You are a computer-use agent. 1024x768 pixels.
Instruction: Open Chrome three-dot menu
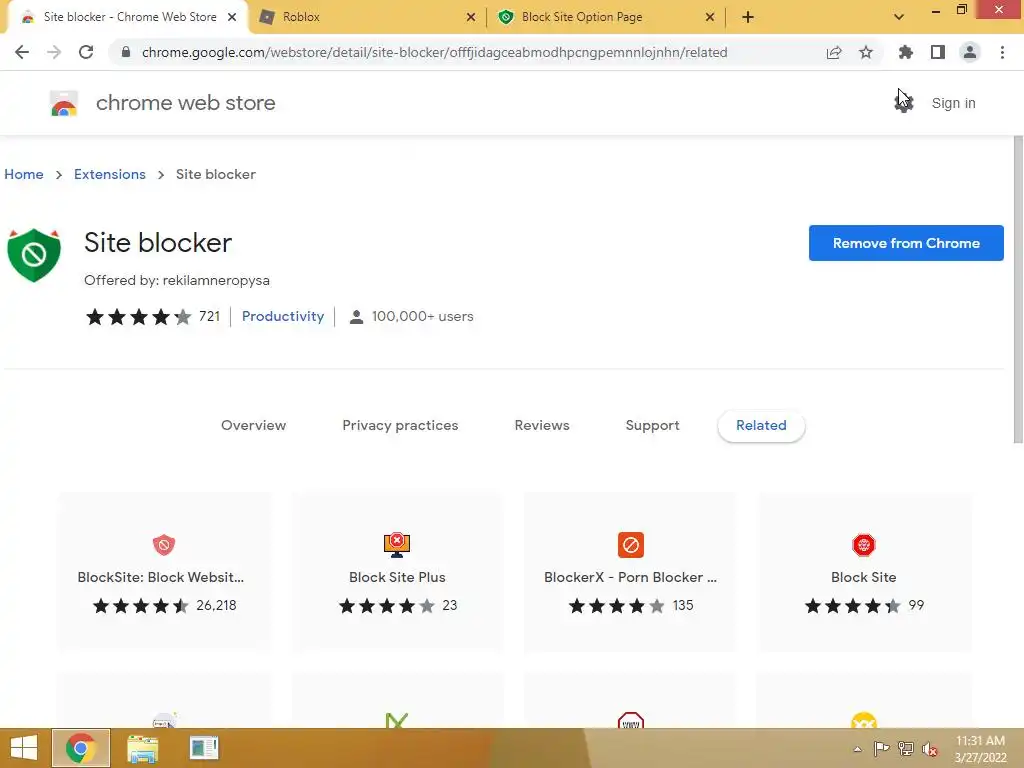coord(1002,52)
